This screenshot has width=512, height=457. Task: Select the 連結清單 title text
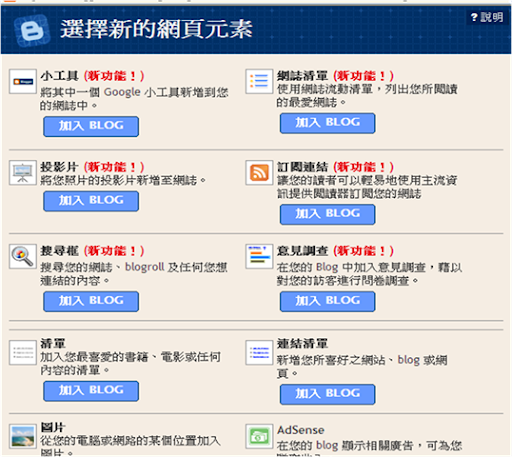tap(302, 343)
